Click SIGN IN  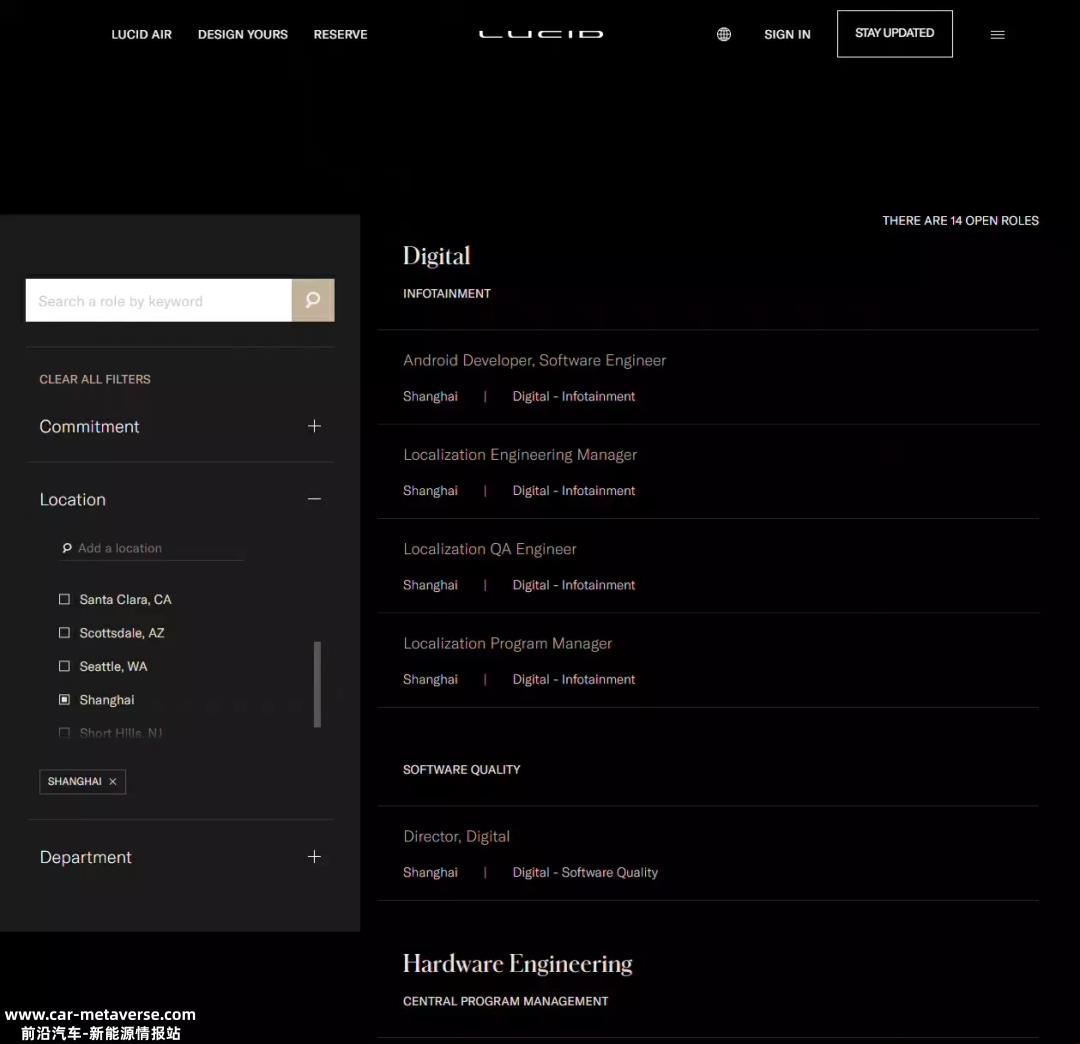[x=787, y=34]
